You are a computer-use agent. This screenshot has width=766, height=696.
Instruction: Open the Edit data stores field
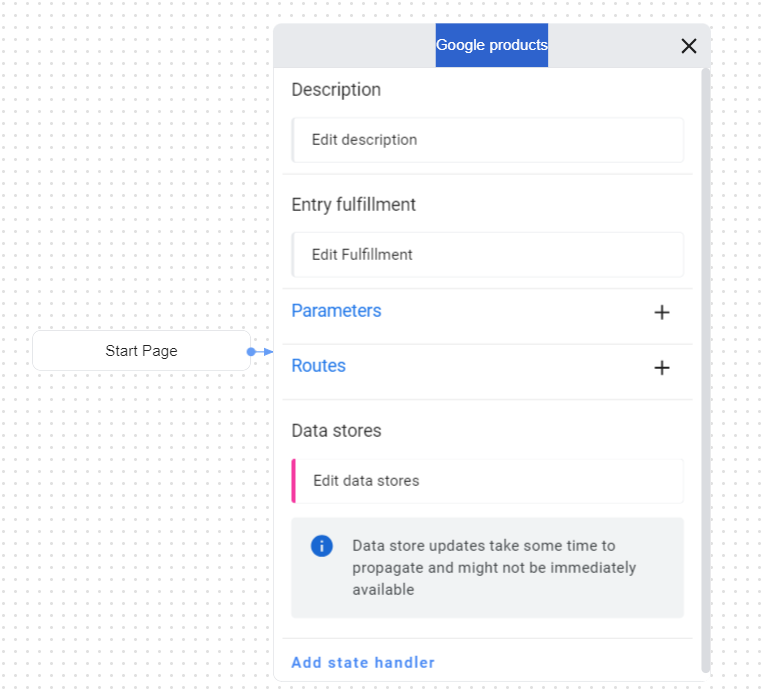[x=488, y=481]
